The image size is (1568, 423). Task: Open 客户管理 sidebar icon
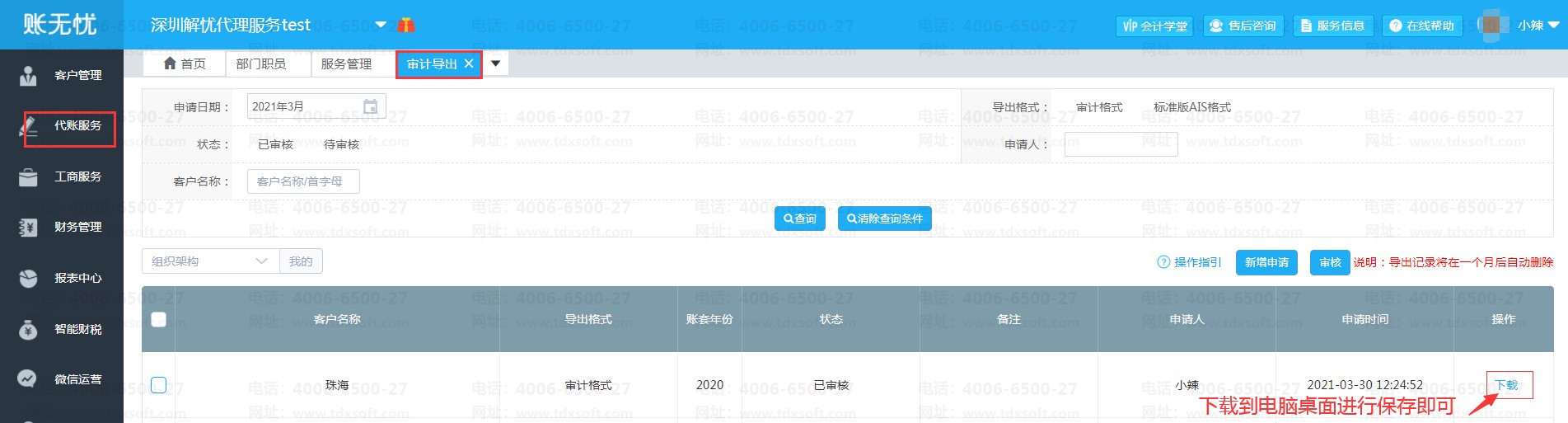point(28,76)
